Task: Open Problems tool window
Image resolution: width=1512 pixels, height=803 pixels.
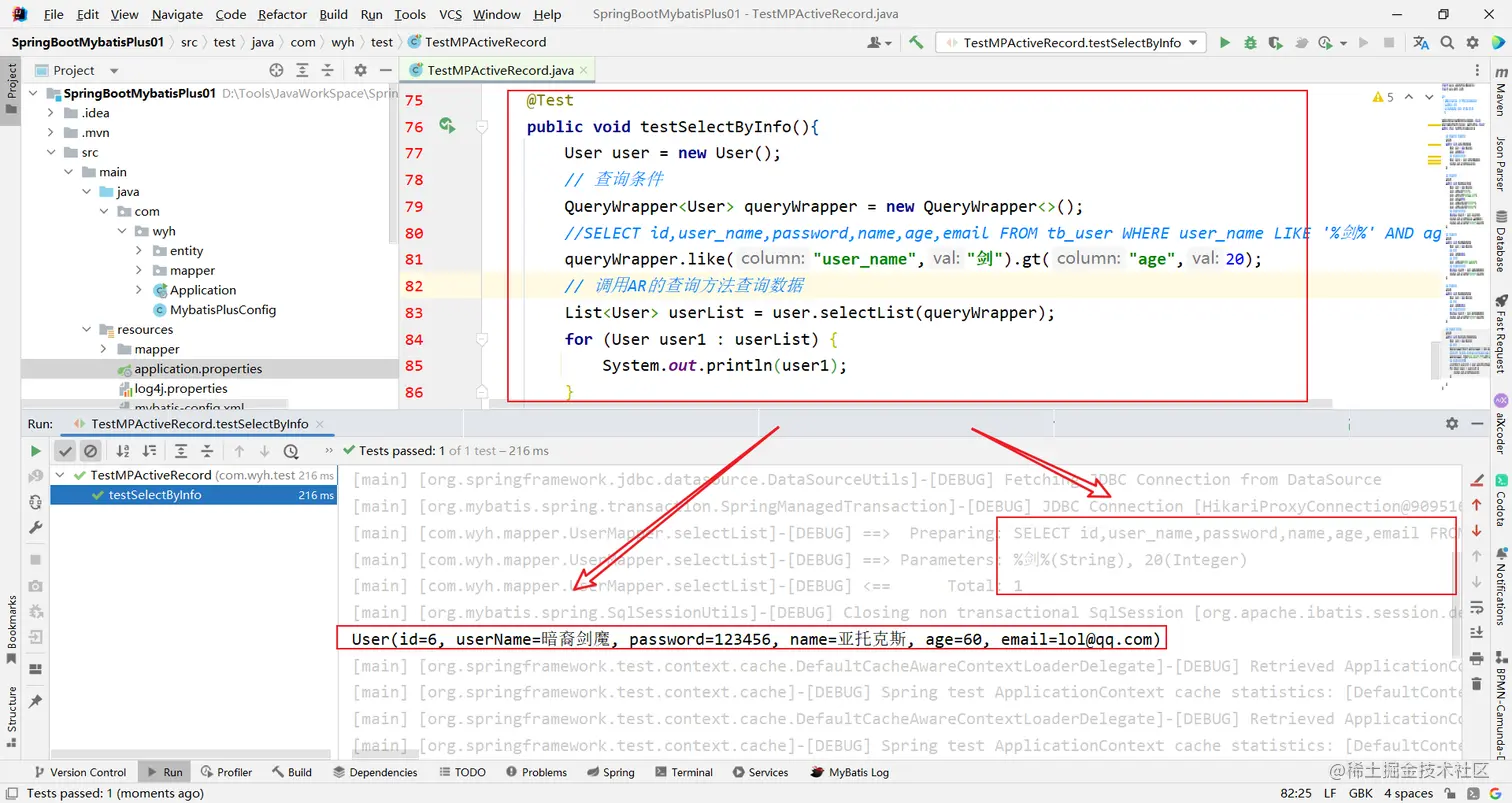Action: [536, 772]
